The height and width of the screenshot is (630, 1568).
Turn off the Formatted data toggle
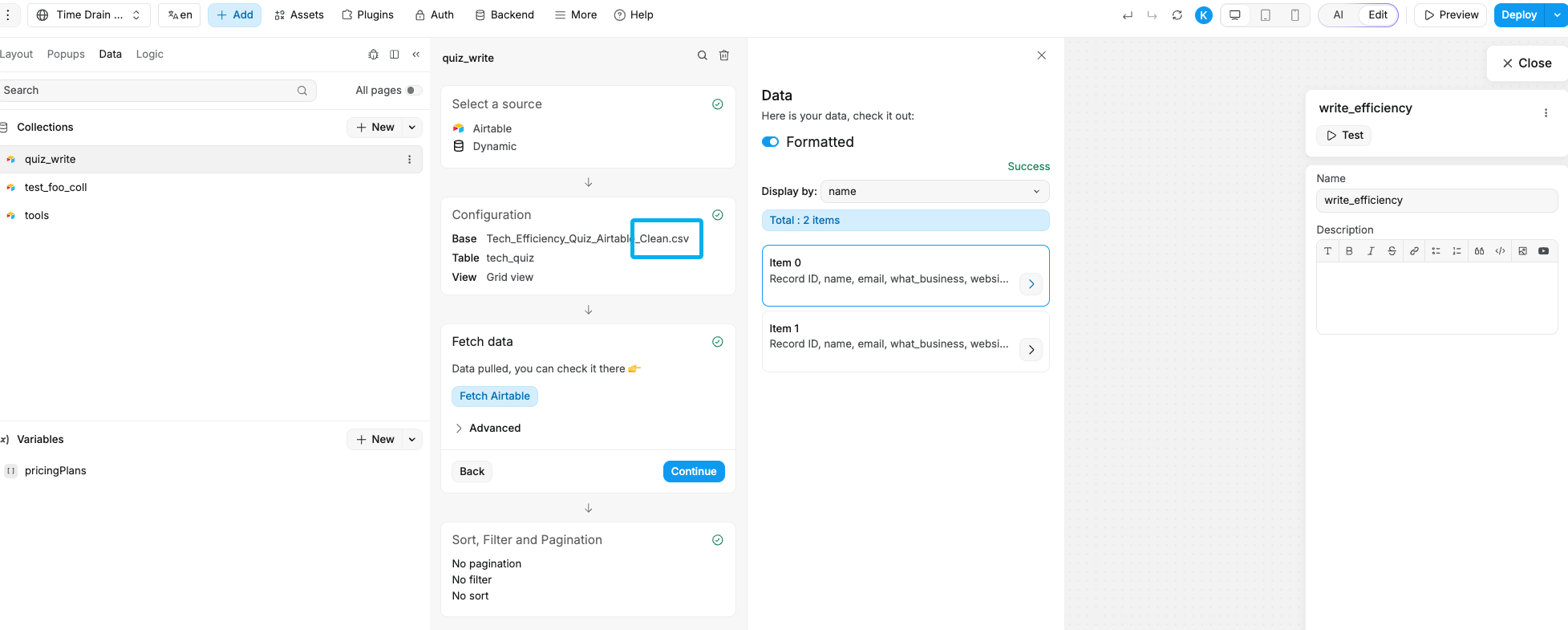[x=770, y=142]
